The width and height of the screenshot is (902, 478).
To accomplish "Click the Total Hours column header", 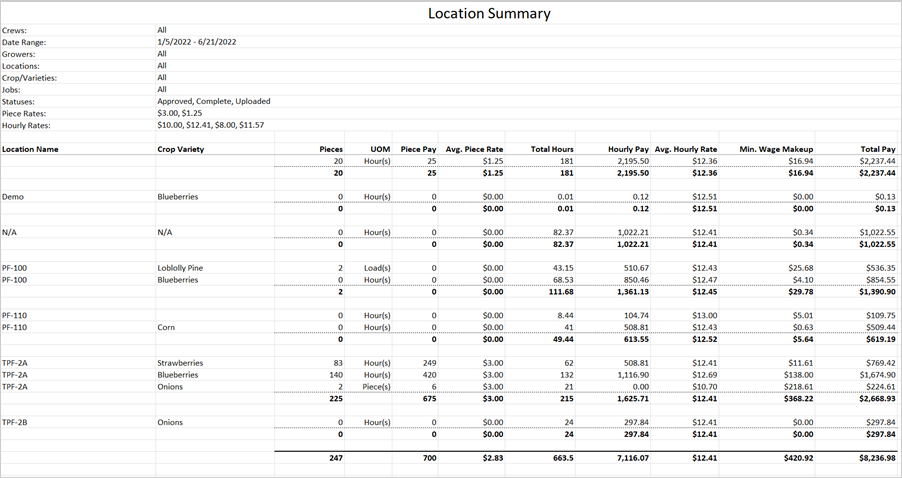I will click(552, 149).
